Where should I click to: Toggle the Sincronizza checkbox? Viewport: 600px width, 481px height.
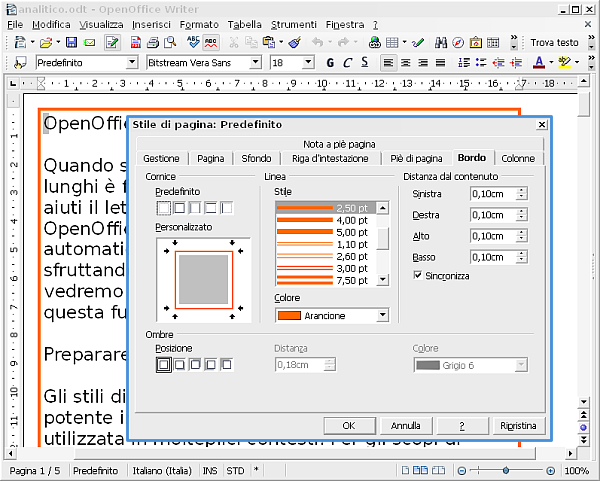(417, 275)
